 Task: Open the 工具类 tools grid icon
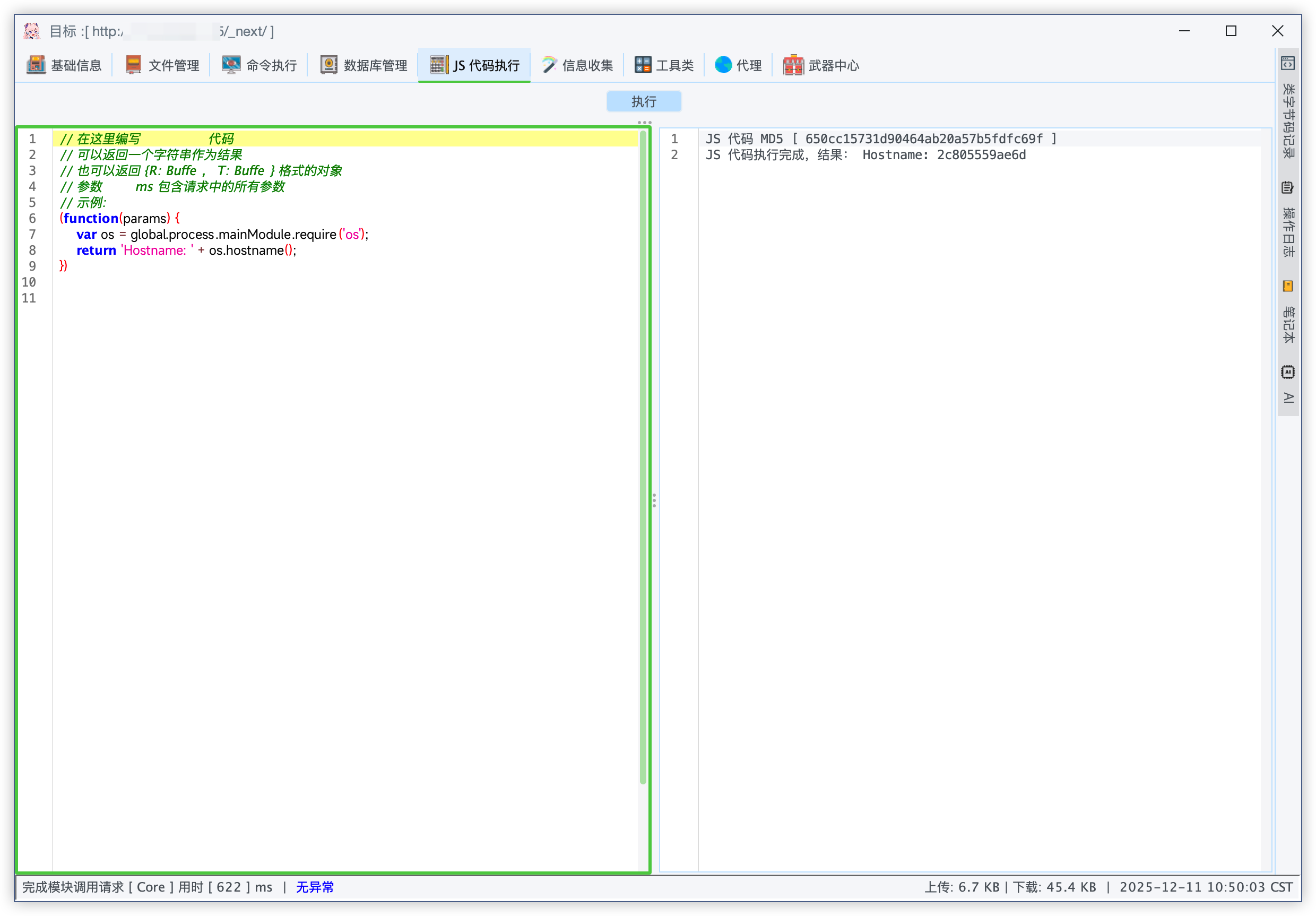[x=643, y=65]
